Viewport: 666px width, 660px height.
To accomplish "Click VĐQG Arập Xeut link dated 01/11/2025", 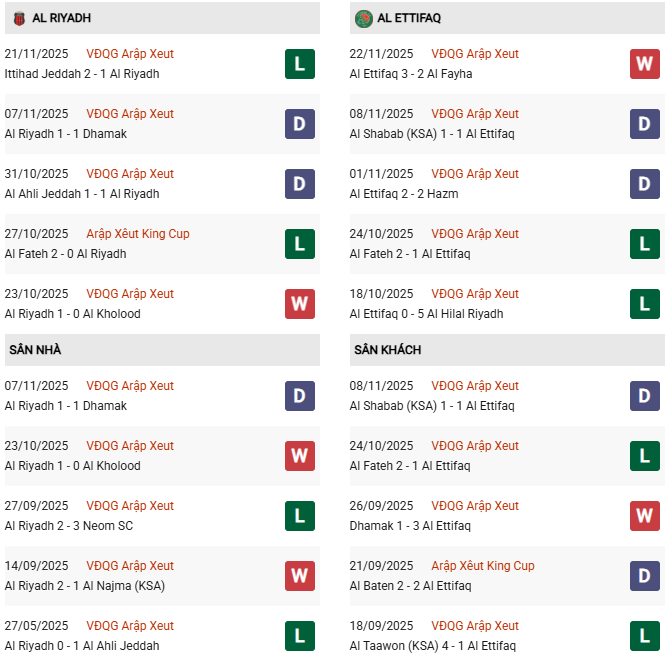I will 475,174.
